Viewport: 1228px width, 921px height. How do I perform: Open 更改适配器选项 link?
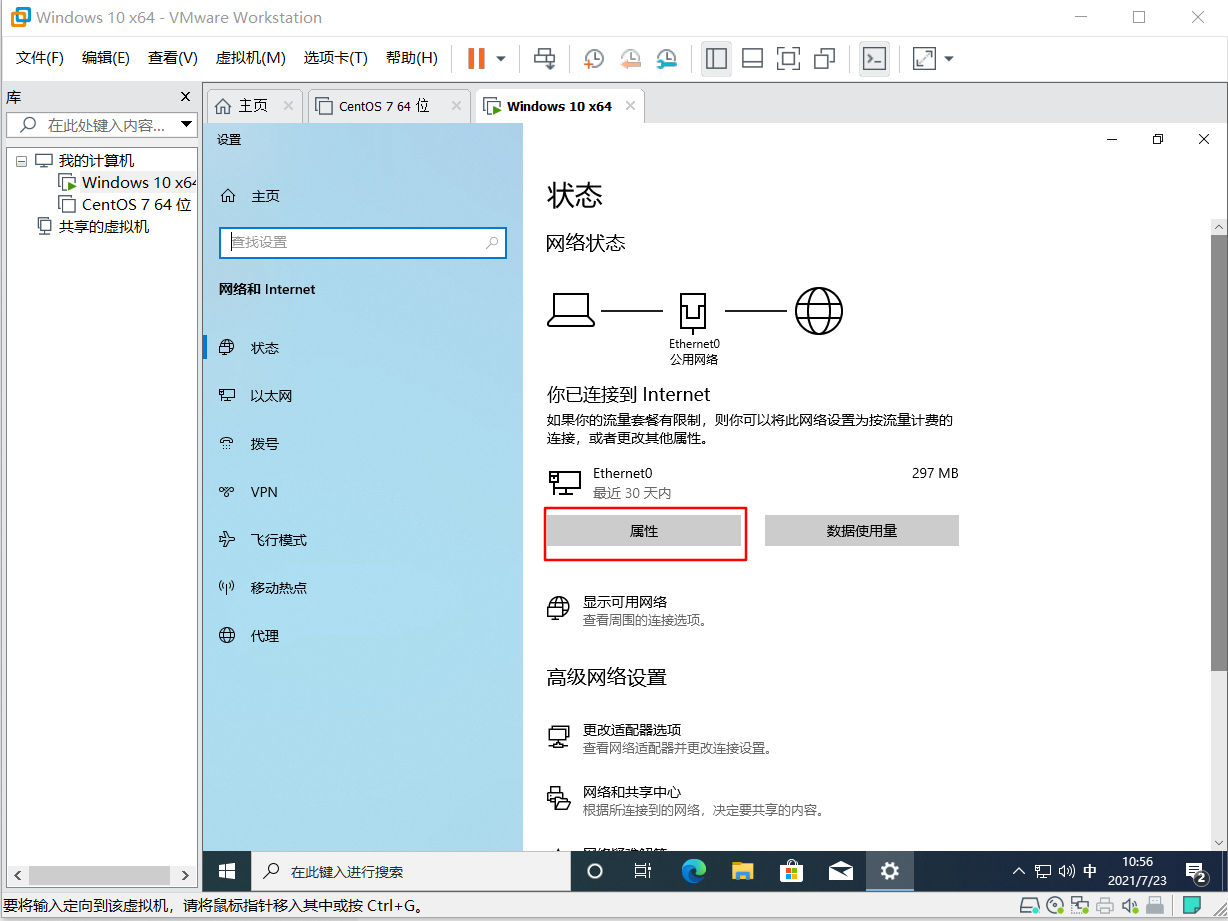(632, 730)
